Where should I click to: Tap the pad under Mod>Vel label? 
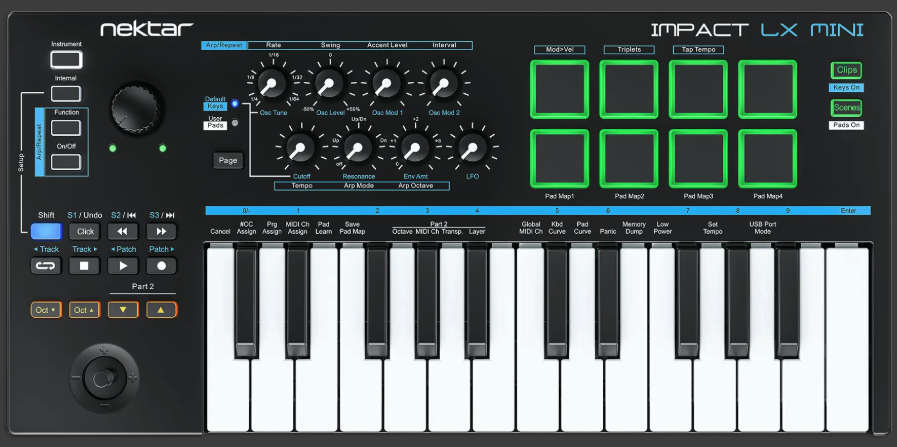559,89
